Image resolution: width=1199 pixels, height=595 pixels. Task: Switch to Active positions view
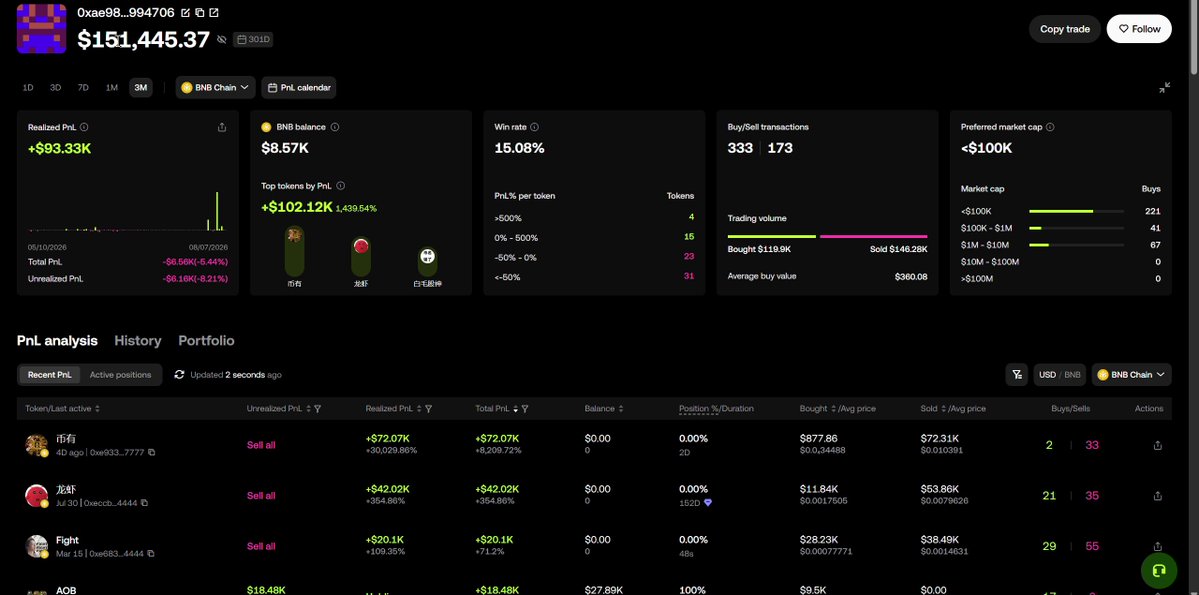[120, 375]
